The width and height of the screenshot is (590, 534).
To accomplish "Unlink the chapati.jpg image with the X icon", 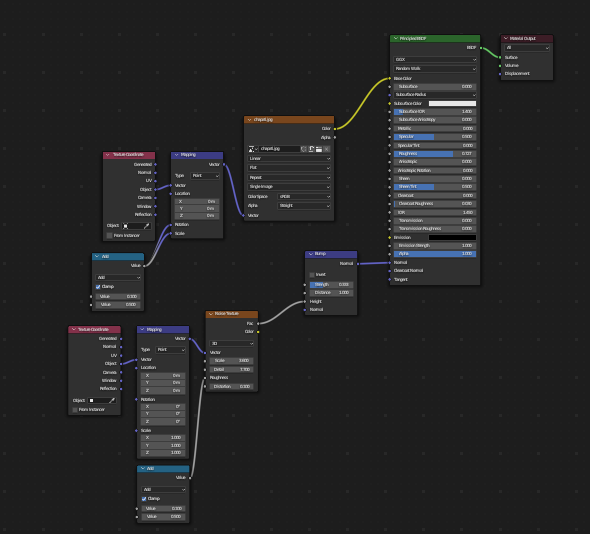I will (x=326, y=149).
